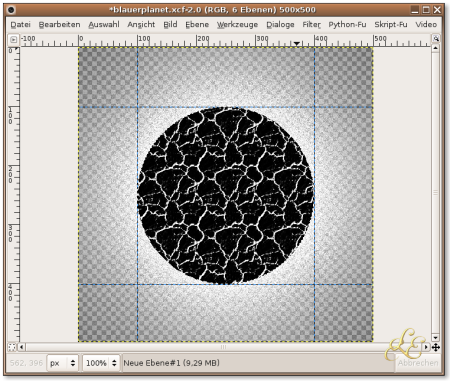Toggle the quick mask button at bottom left
This screenshot has width=450, height=381.
click(12, 347)
